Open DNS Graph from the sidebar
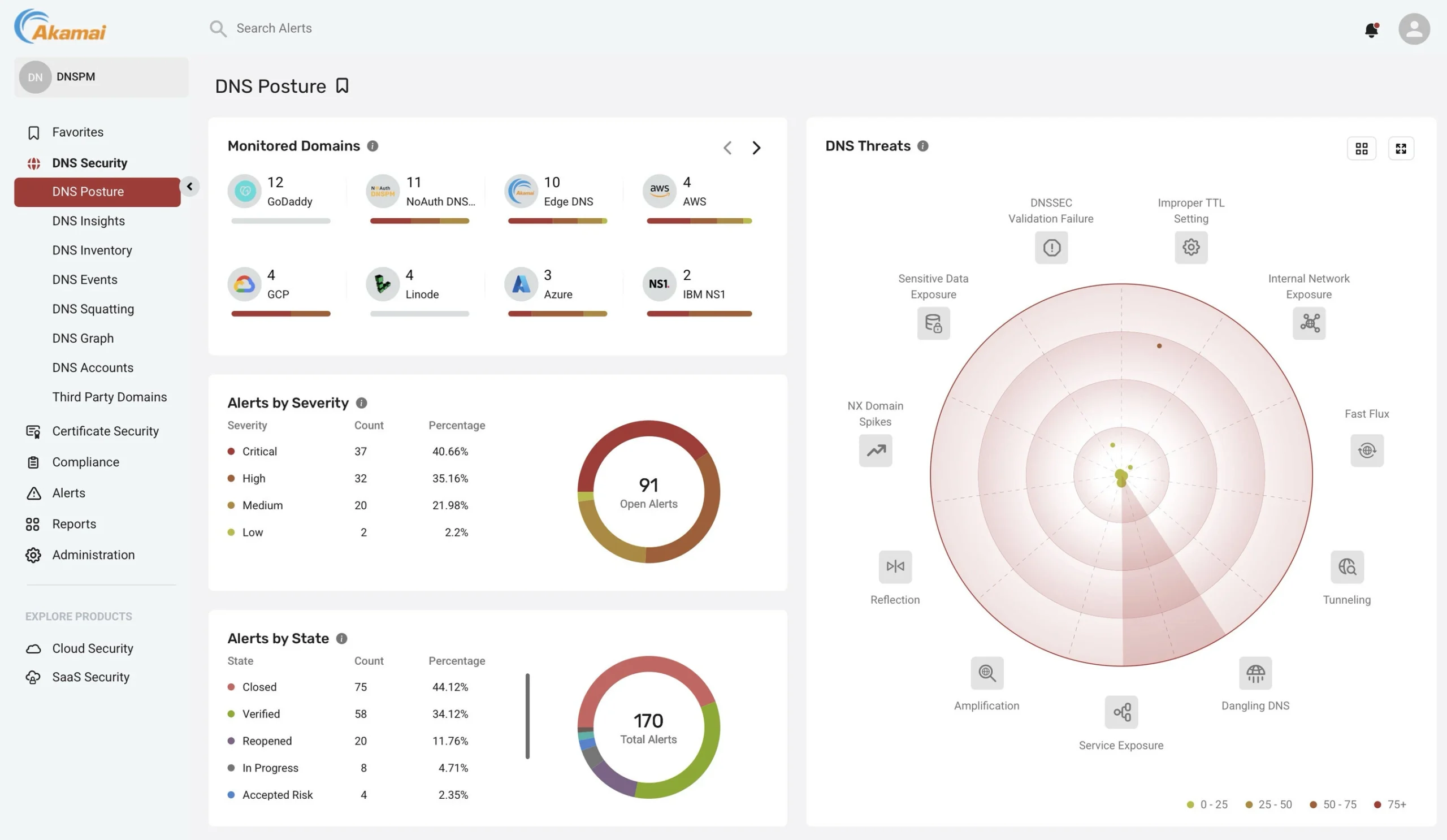The image size is (1447, 840). click(83, 338)
